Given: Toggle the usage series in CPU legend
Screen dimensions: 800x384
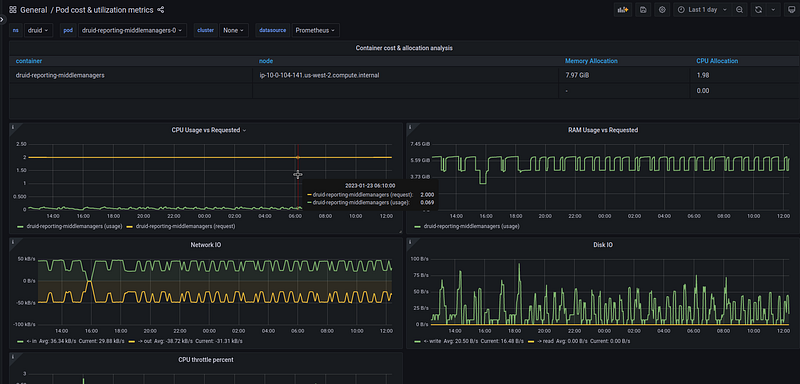Looking at the screenshot, I should click(x=69, y=226).
